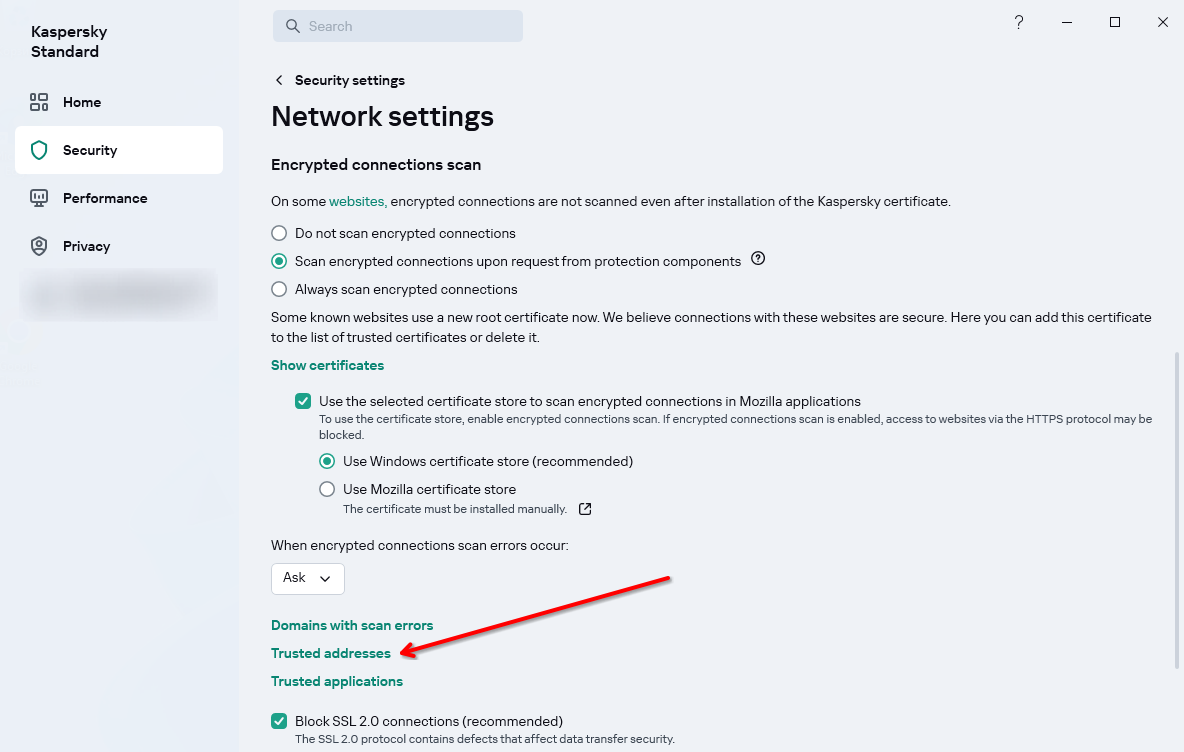Open the Trusted addresses link

click(x=331, y=653)
